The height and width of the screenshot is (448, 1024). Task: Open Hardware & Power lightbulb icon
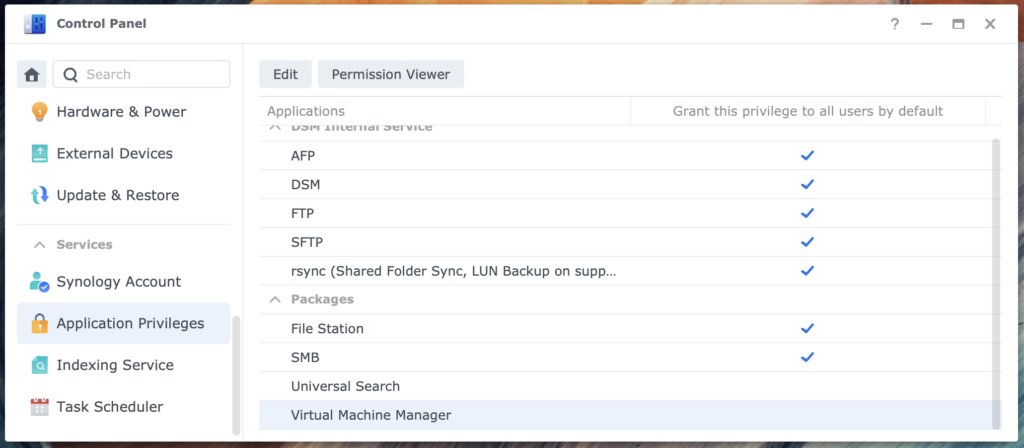(40, 112)
